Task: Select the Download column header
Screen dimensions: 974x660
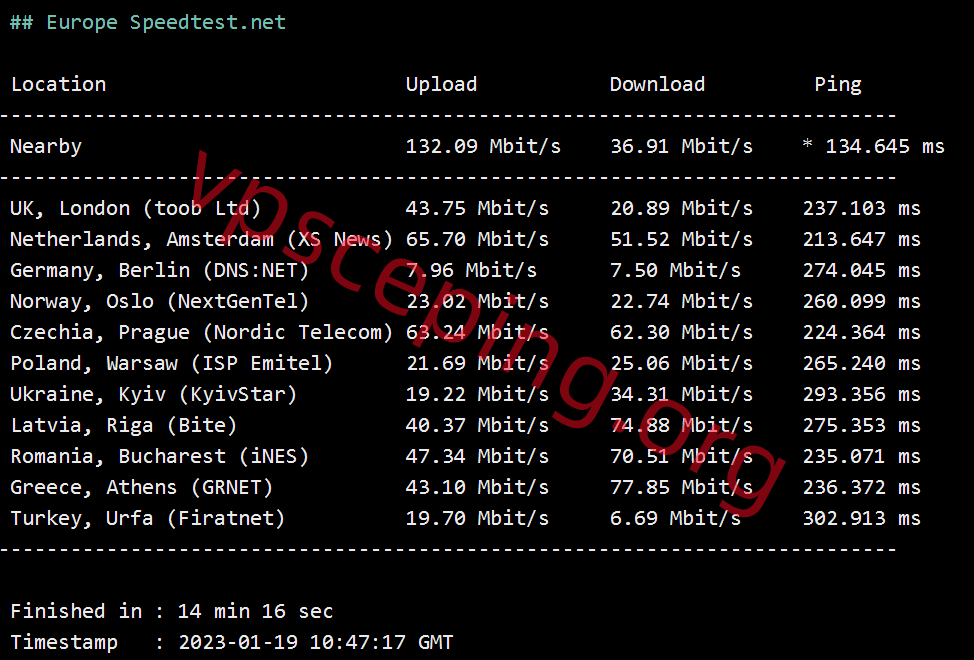Action: (657, 84)
